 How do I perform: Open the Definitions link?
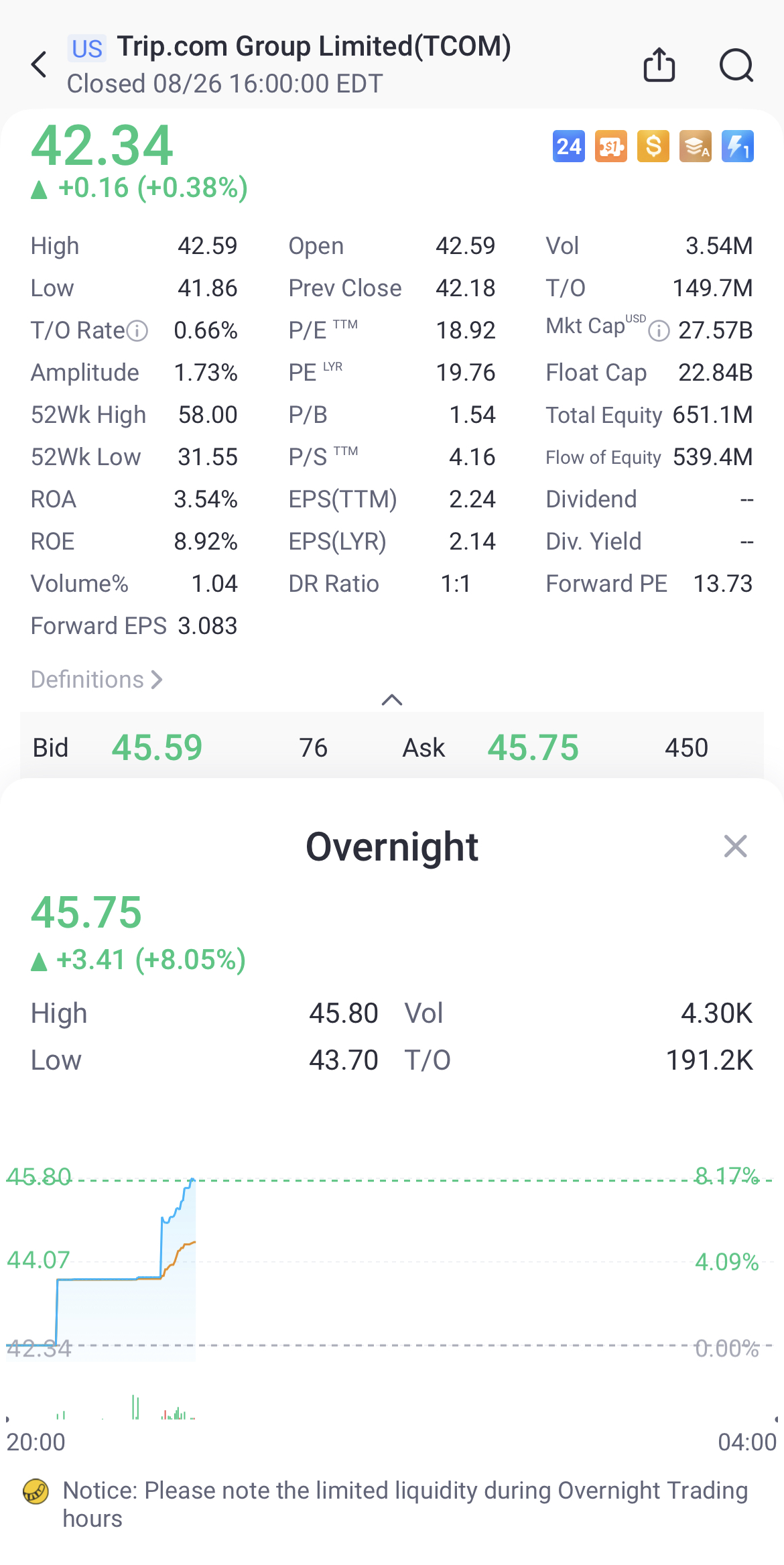96,680
